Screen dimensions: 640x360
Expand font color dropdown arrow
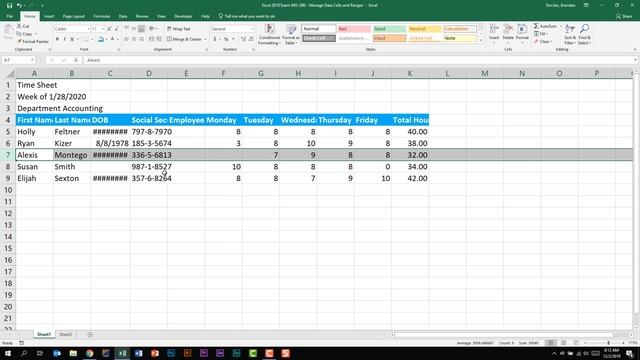coord(118,39)
